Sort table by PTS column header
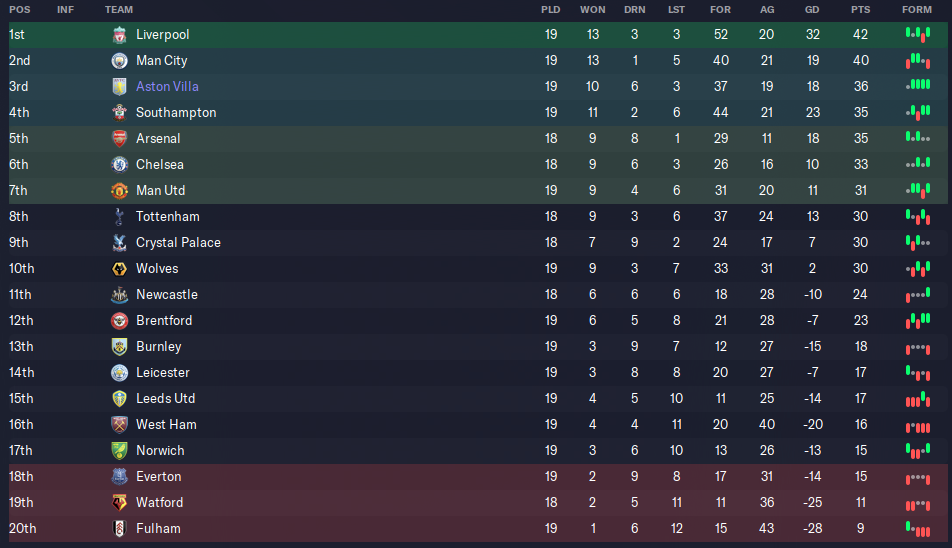Screen dimensions: 952x548 pos(860,9)
